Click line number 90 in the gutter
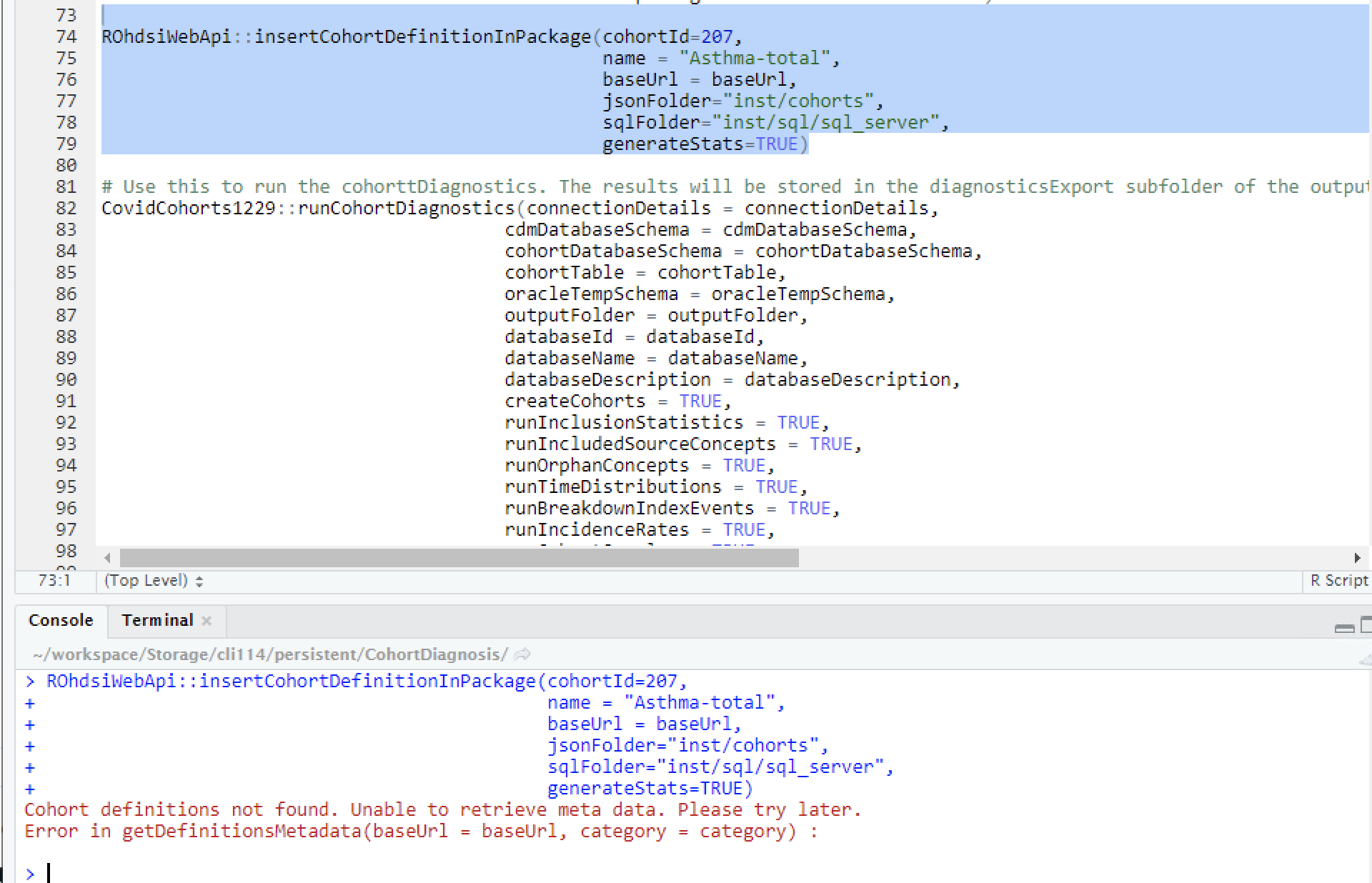 click(65, 379)
